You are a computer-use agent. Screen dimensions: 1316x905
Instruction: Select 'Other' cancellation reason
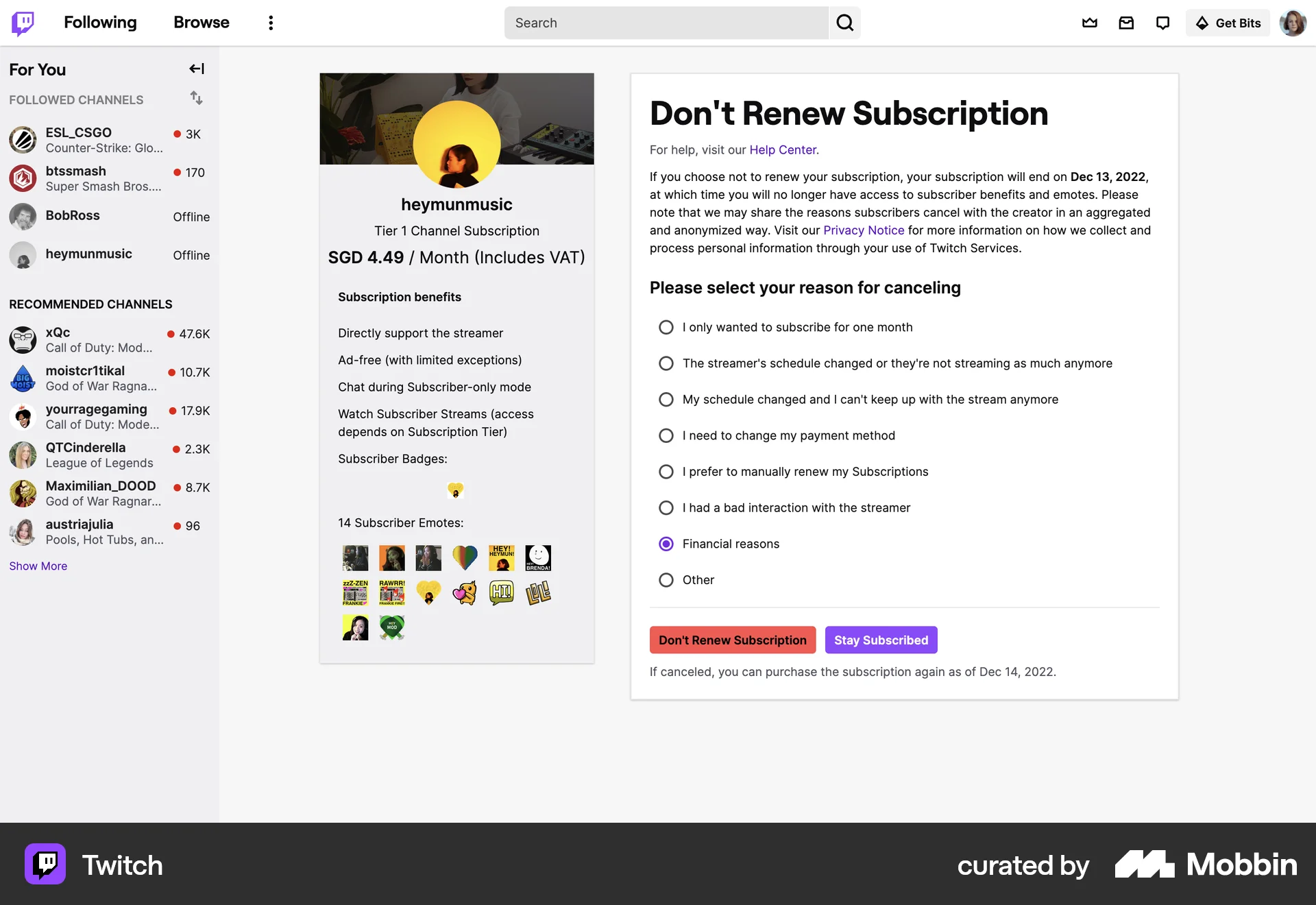click(666, 579)
